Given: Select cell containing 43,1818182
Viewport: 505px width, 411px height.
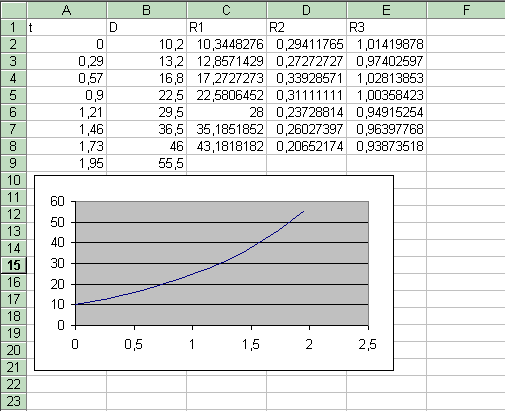Looking at the screenshot, I should point(227,146).
